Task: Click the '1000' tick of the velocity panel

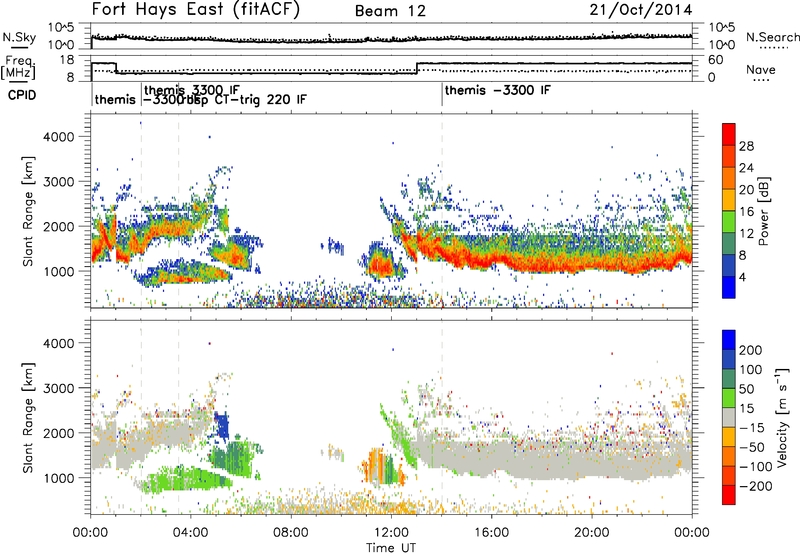Action: 59,478
